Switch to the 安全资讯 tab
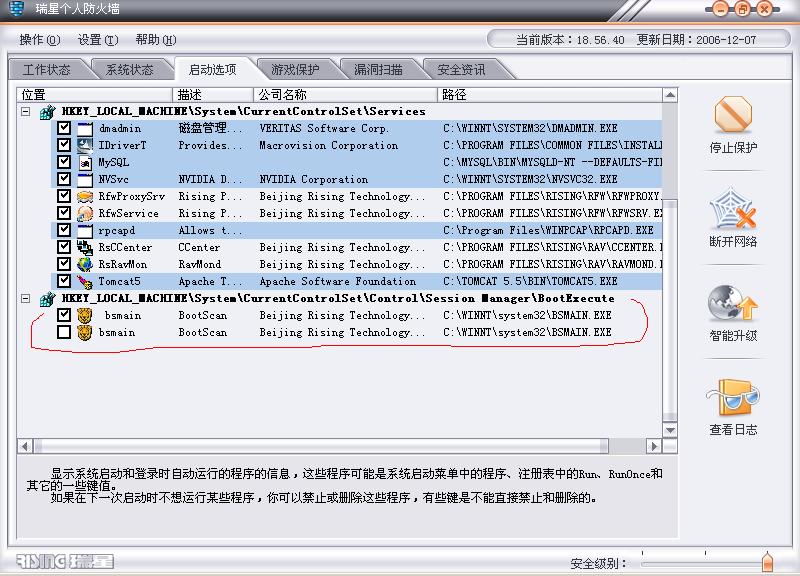800x576 pixels. (462, 70)
